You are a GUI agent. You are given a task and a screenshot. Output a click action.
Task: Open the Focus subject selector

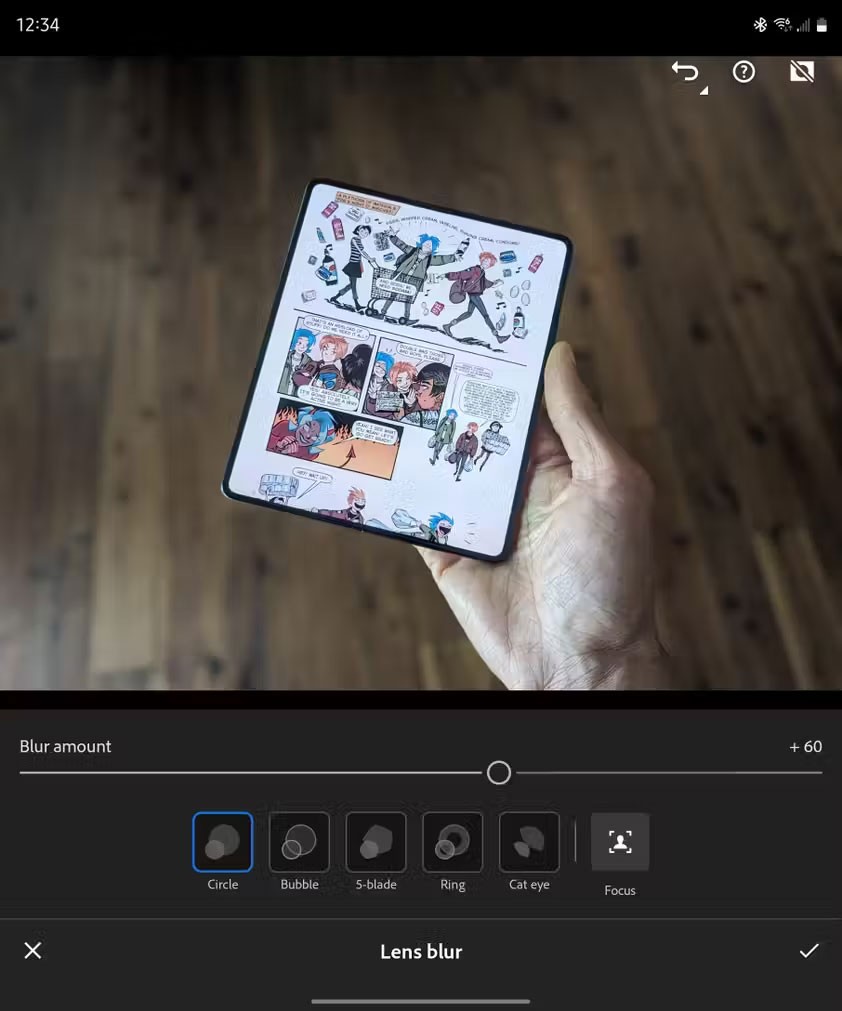tap(620, 842)
